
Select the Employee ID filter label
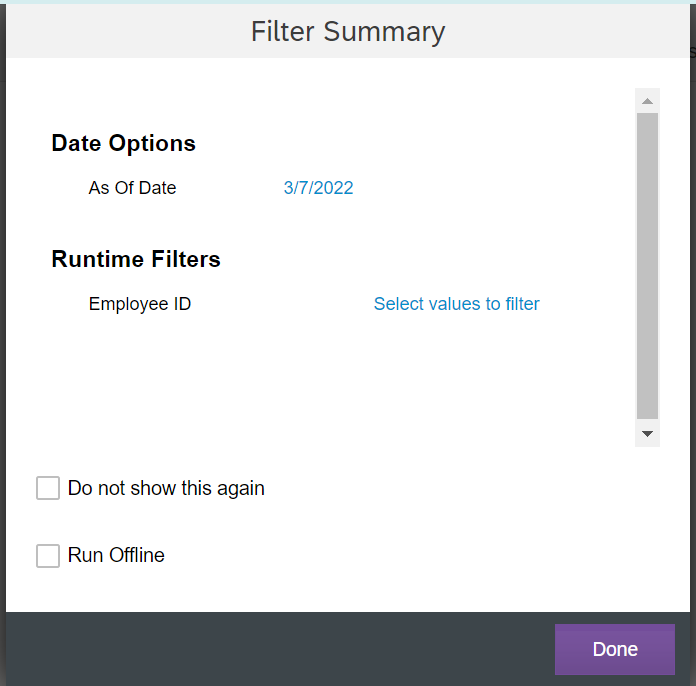tap(140, 304)
